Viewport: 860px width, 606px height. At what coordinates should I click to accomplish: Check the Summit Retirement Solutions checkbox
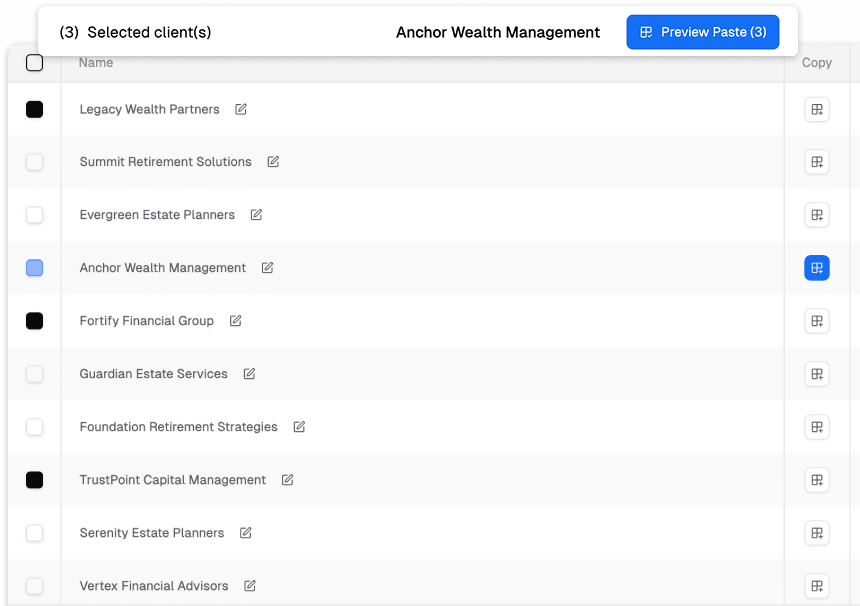[35, 162]
